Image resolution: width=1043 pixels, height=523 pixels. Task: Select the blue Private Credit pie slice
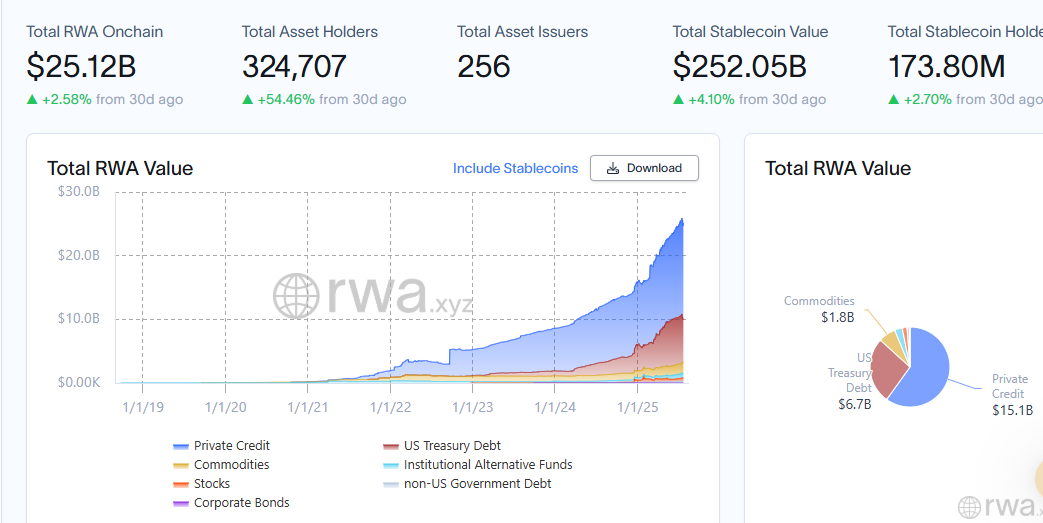(925, 372)
